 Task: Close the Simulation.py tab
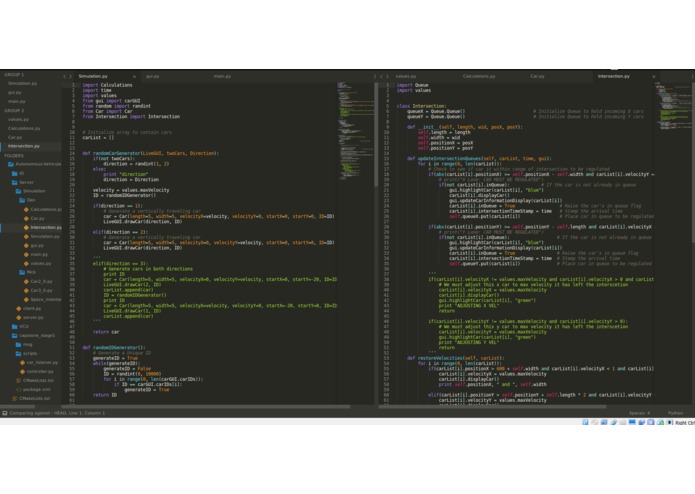pos(134,77)
